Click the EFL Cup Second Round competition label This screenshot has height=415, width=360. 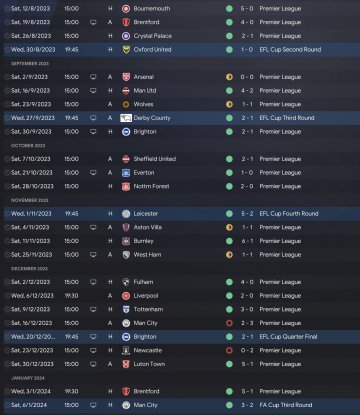[290, 50]
